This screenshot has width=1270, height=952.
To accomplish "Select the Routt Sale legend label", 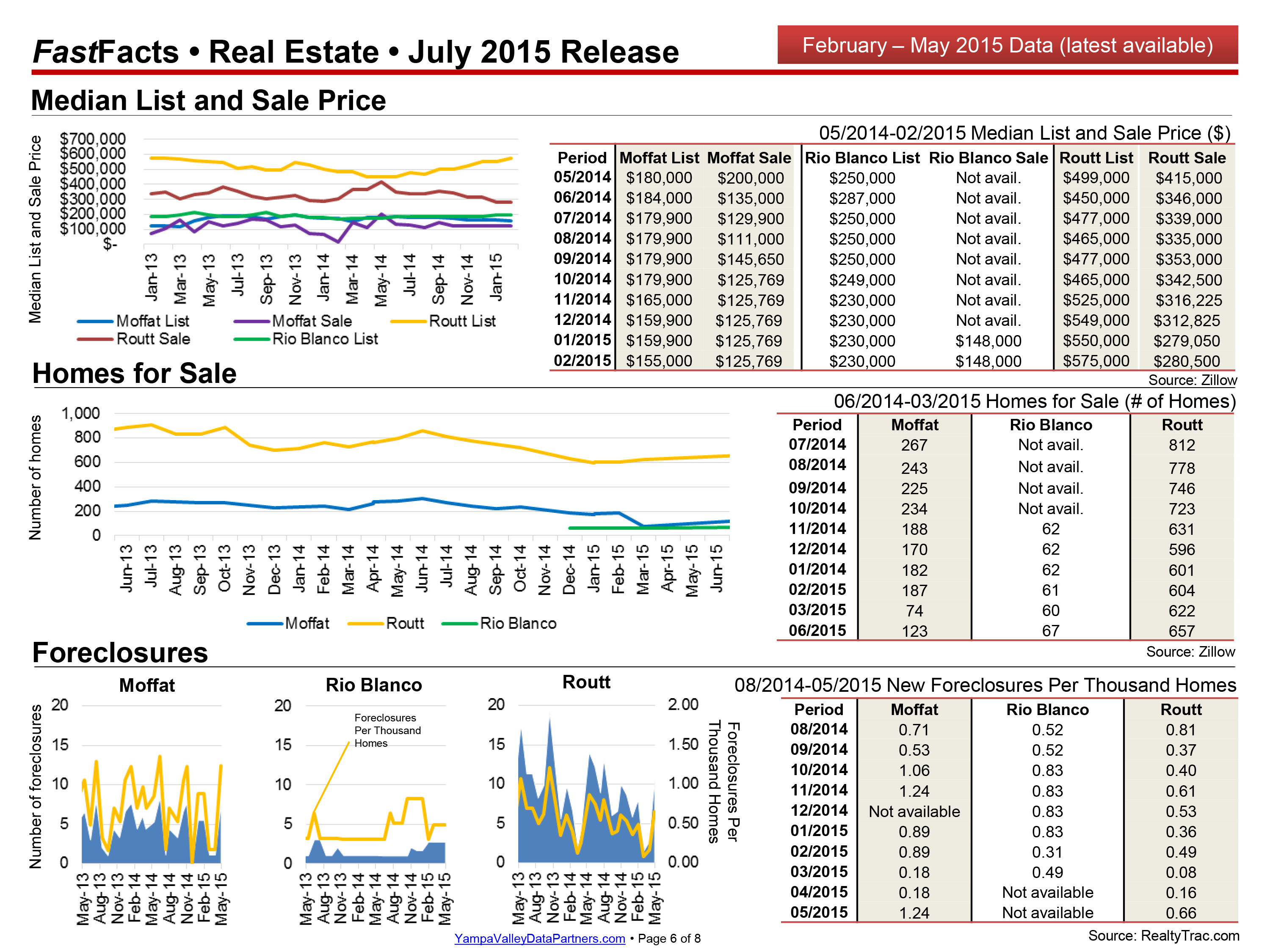I will (153, 339).
